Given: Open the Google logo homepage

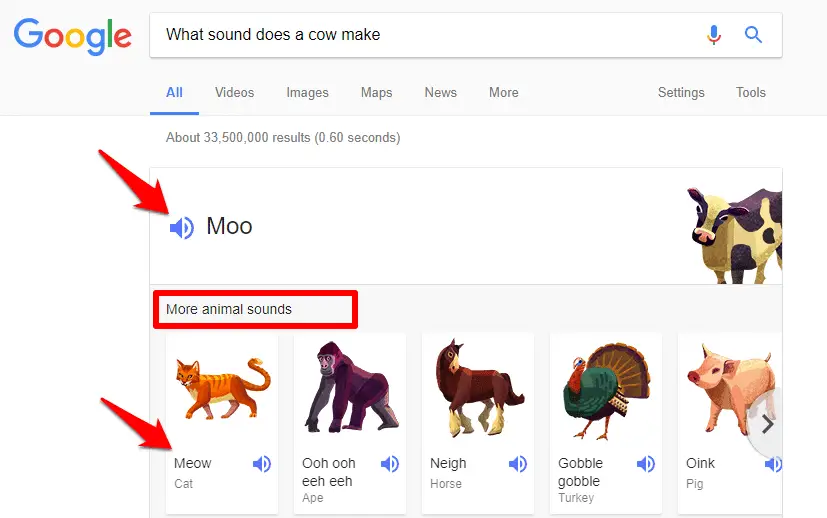Looking at the screenshot, I should [x=73, y=36].
